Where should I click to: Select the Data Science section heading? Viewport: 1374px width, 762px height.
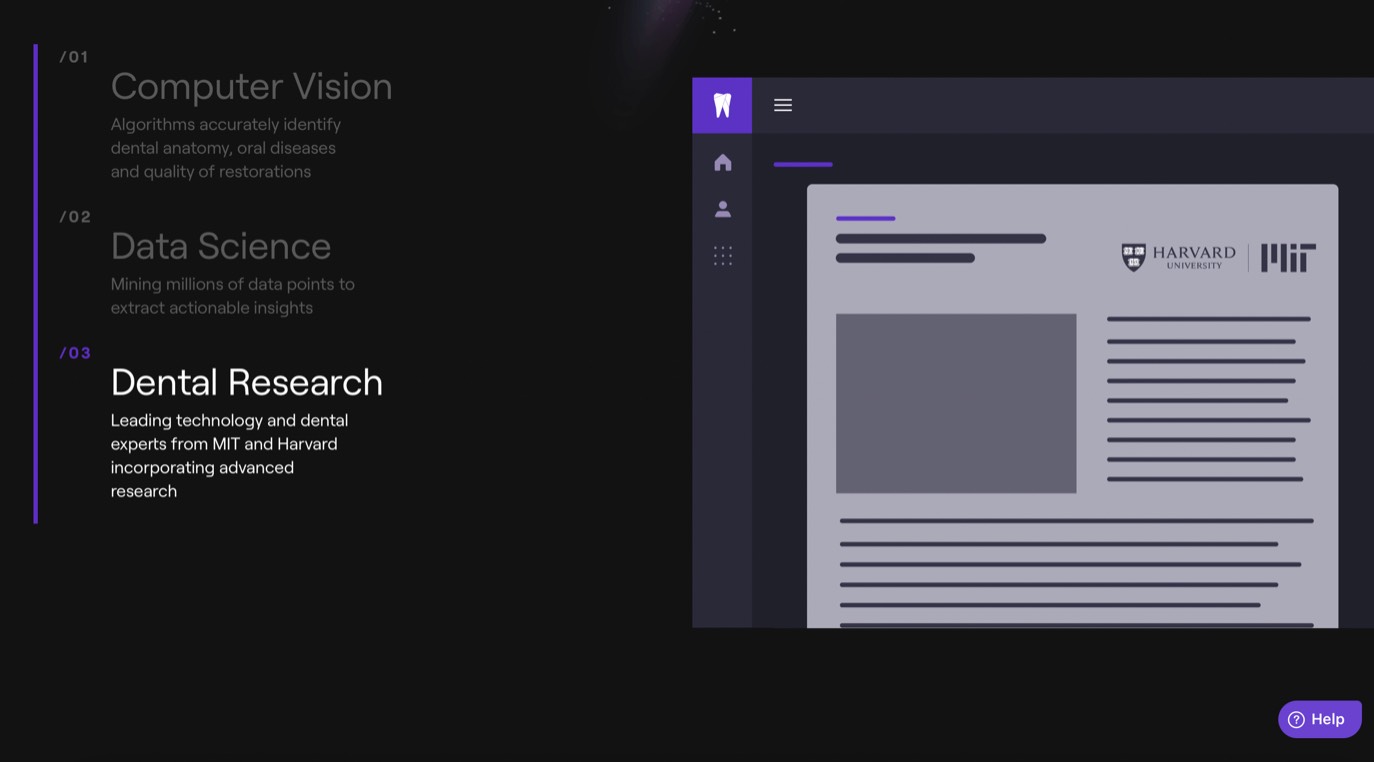[x=221, y=246]
